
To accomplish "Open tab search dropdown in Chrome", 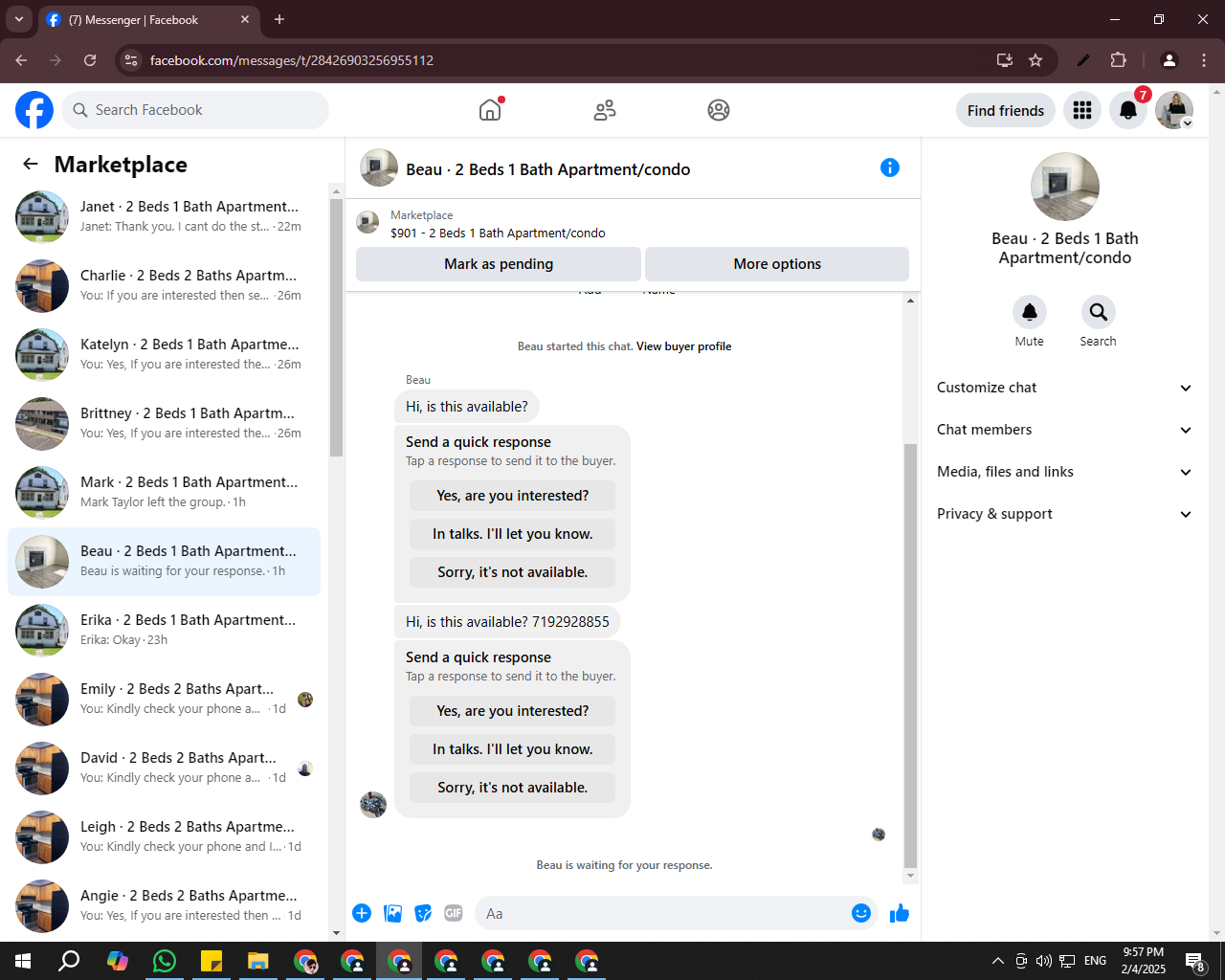I will 19,19.
